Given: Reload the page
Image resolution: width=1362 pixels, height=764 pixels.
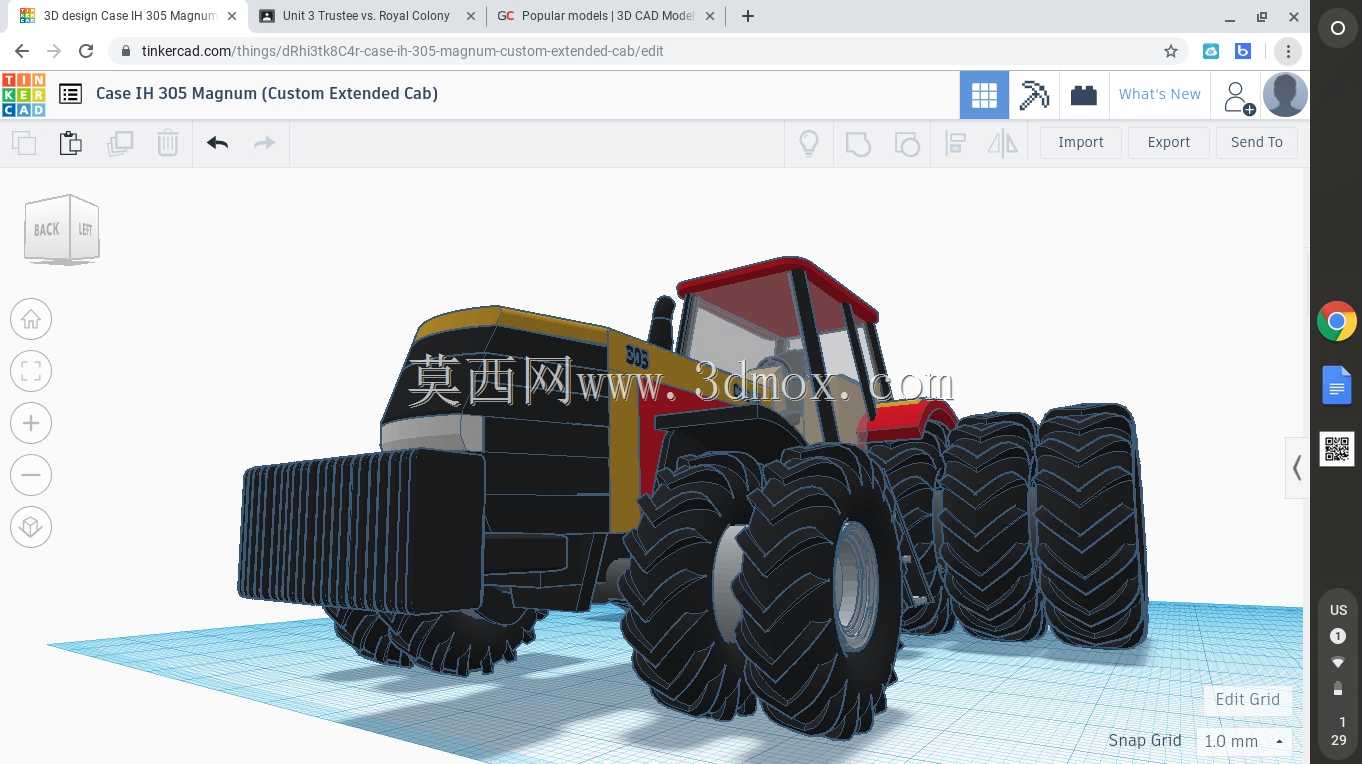Looking at the screenshot, I should coord(86,51).
